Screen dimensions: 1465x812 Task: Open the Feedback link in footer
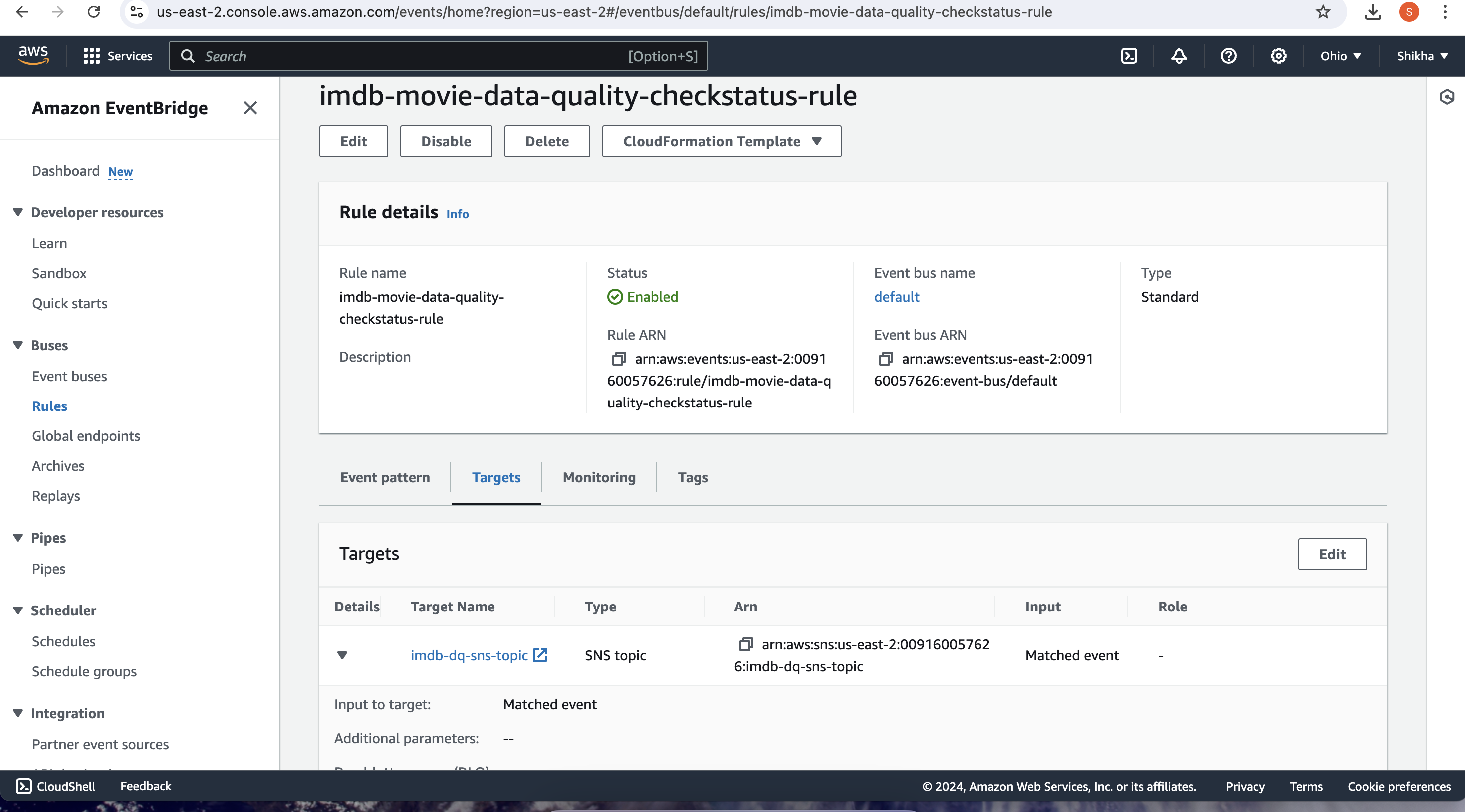click(x=146, y=786)
